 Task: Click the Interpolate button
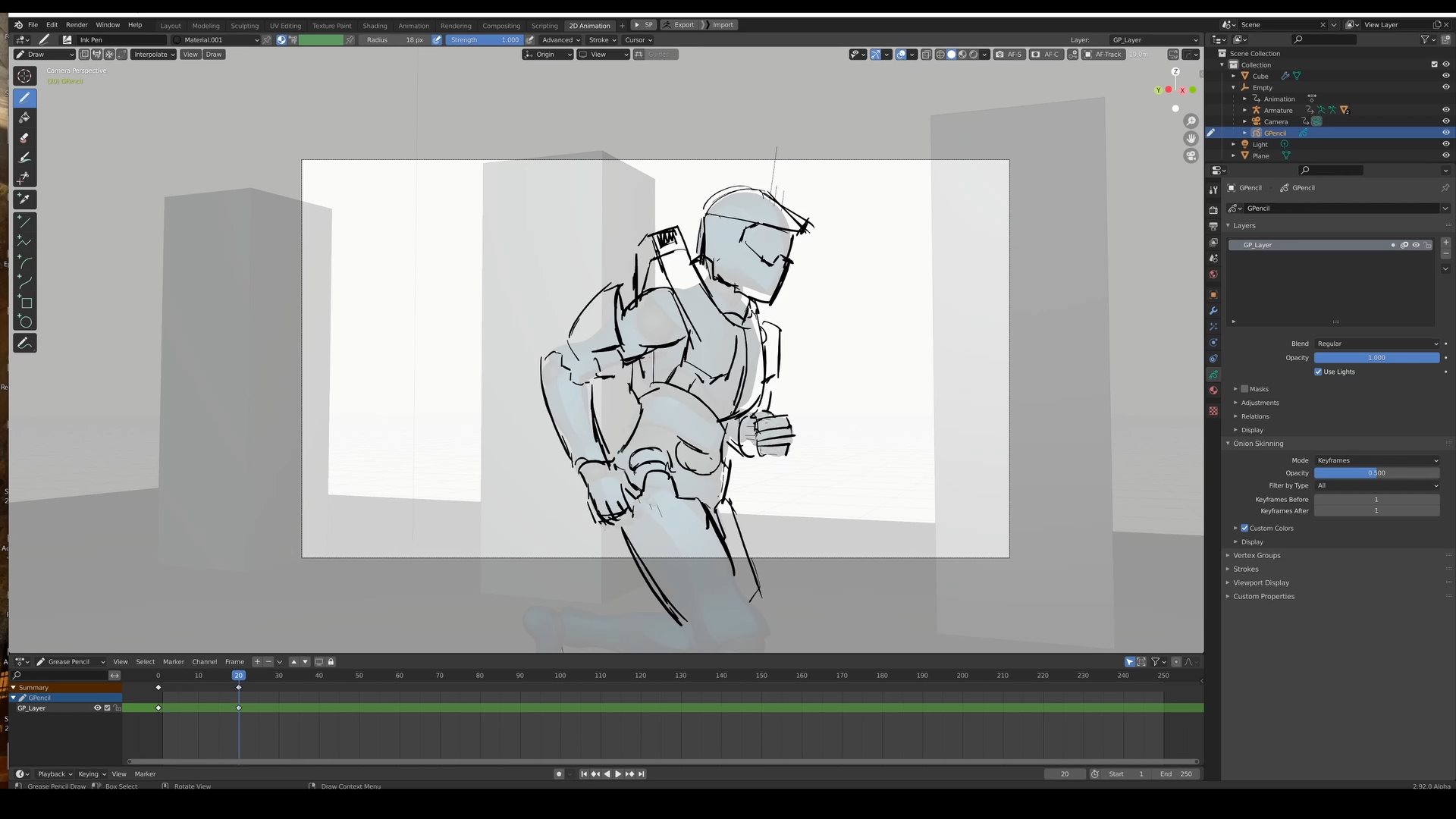153,55
